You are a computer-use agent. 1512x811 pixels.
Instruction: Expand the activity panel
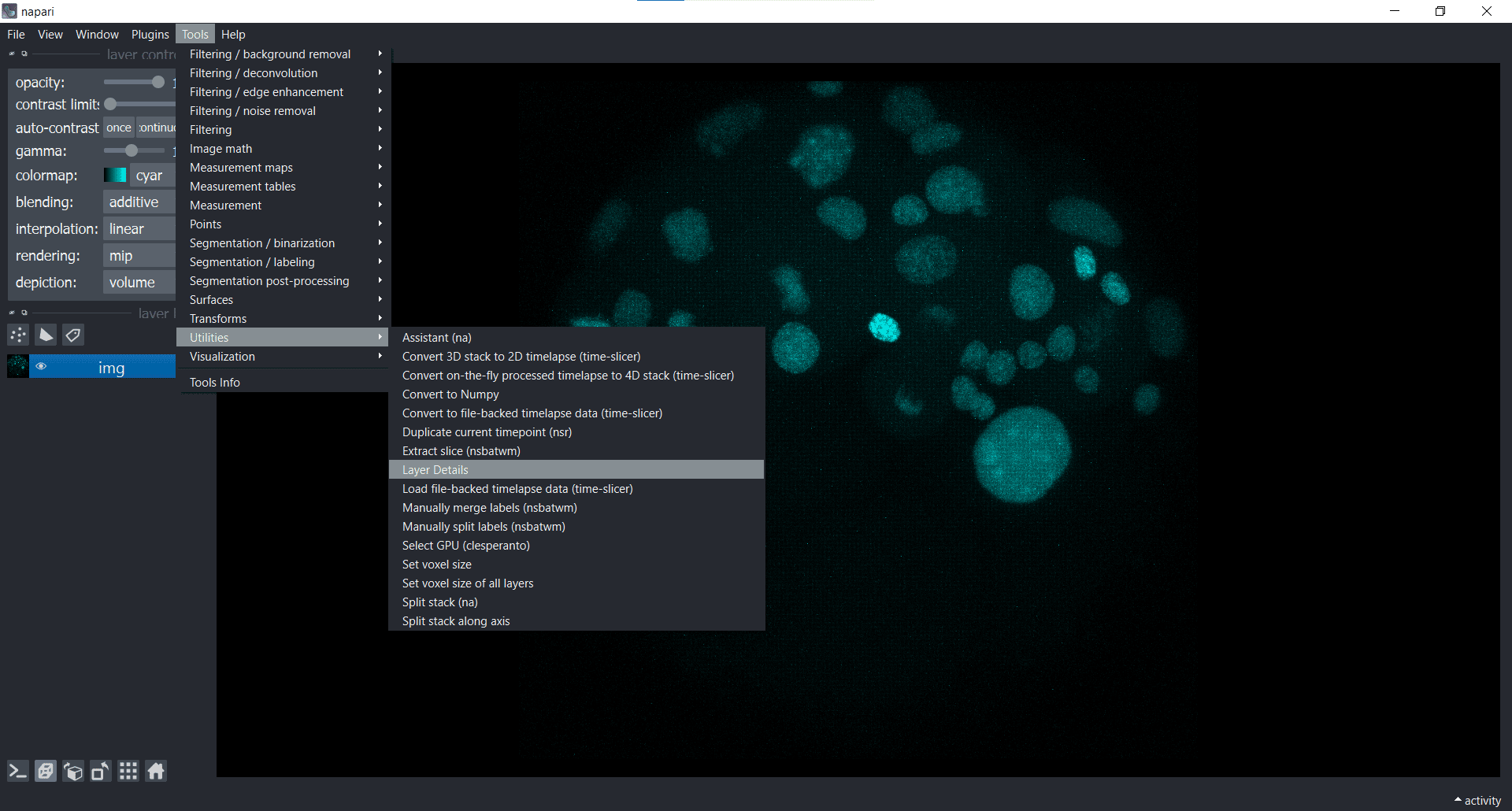point(1477,800)
